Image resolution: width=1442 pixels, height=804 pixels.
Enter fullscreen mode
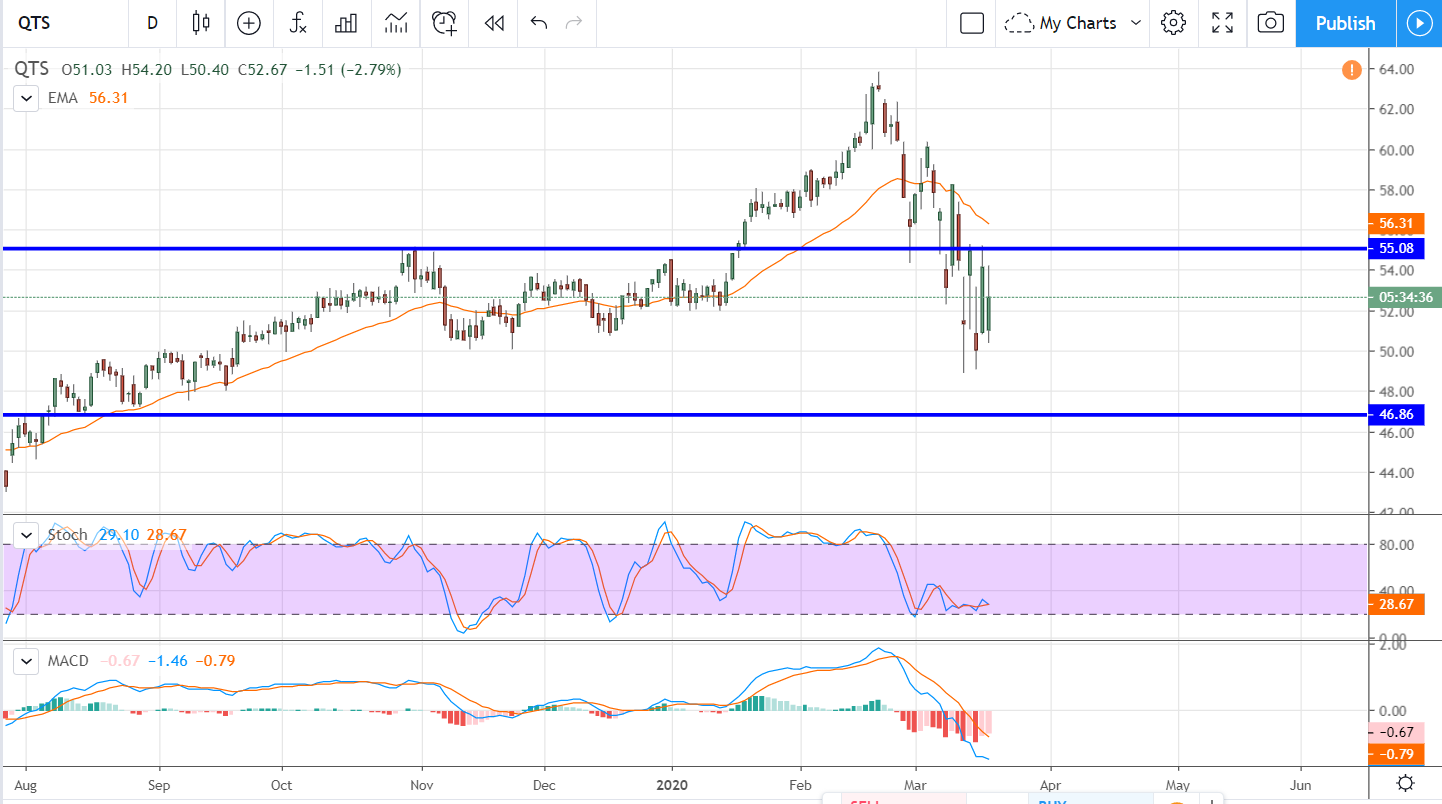pos(1222,23)
